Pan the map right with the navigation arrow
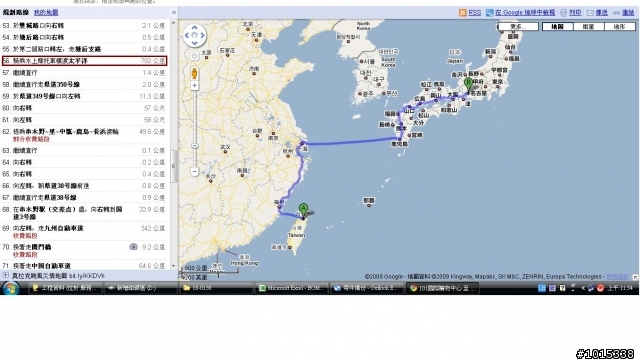 click(202, 36)
